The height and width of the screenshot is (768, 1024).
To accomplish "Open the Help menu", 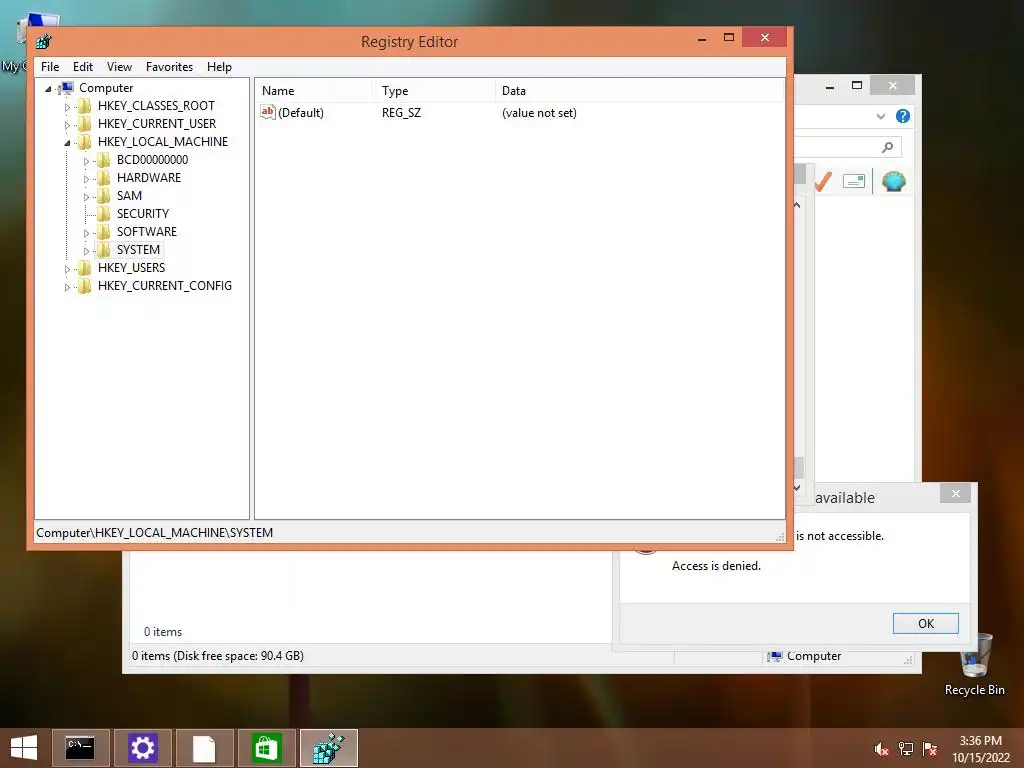I will tap(219, 67).
